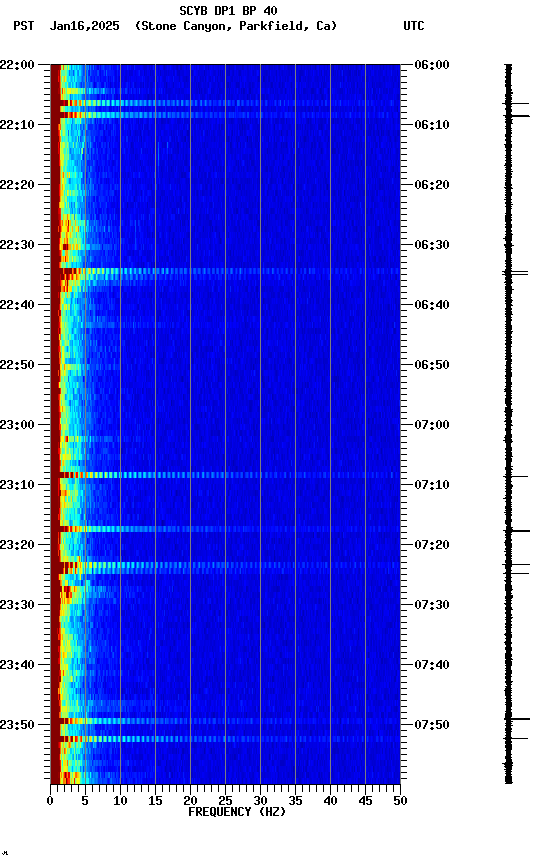The image size is (552, 864).
Task: Click the 22:10 PST time label
Action: [x=17, y=125]
